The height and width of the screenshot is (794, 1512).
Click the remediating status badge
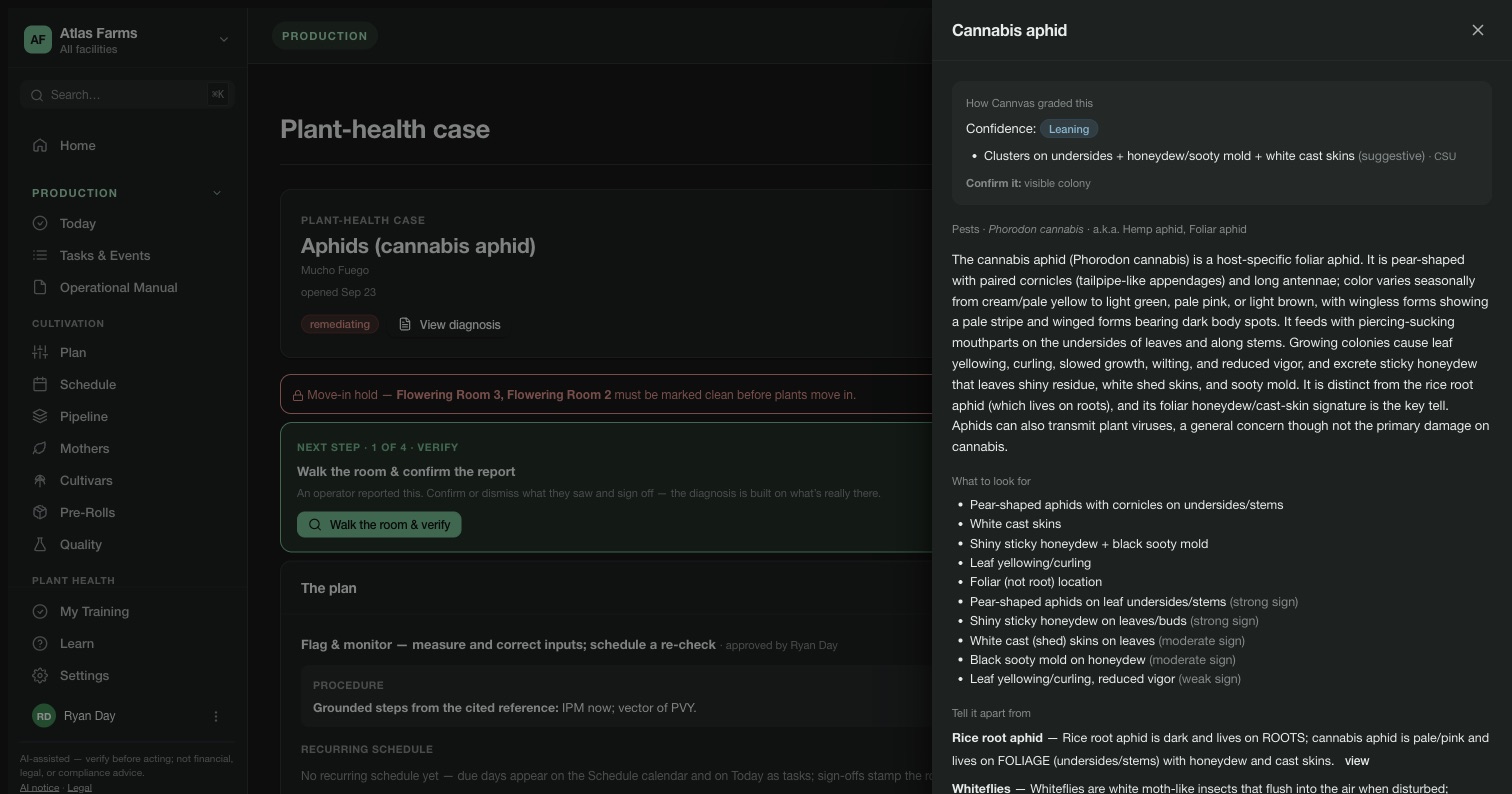point(340,325)
